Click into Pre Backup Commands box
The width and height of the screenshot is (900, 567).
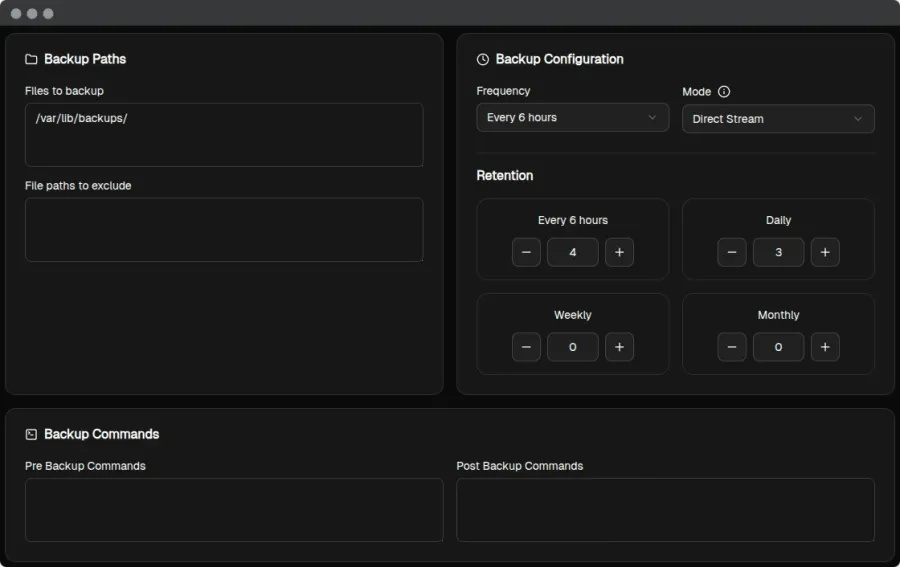point(234,509)
